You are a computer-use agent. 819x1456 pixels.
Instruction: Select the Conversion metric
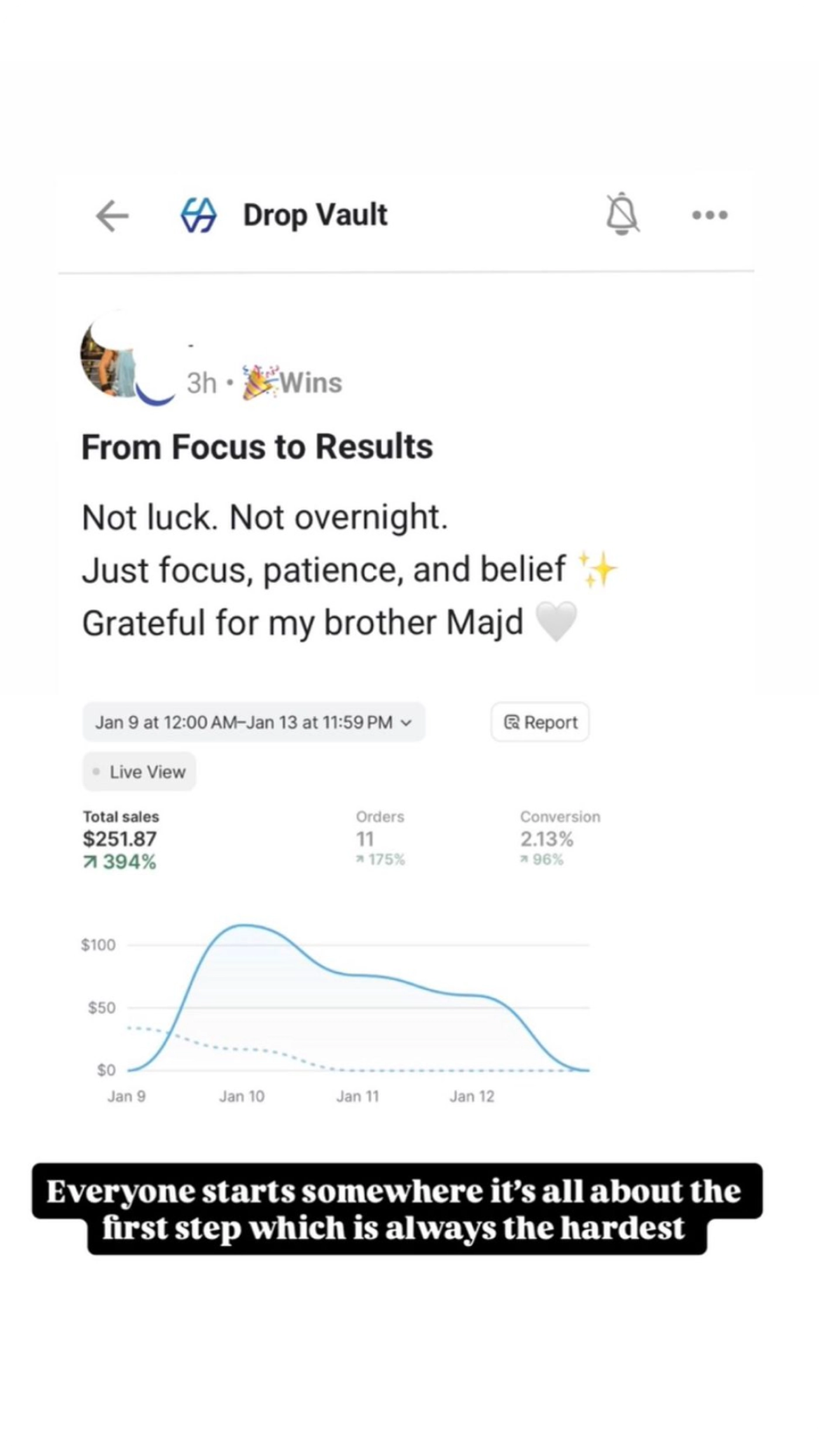pyautogui.click(x=560, y=838)
